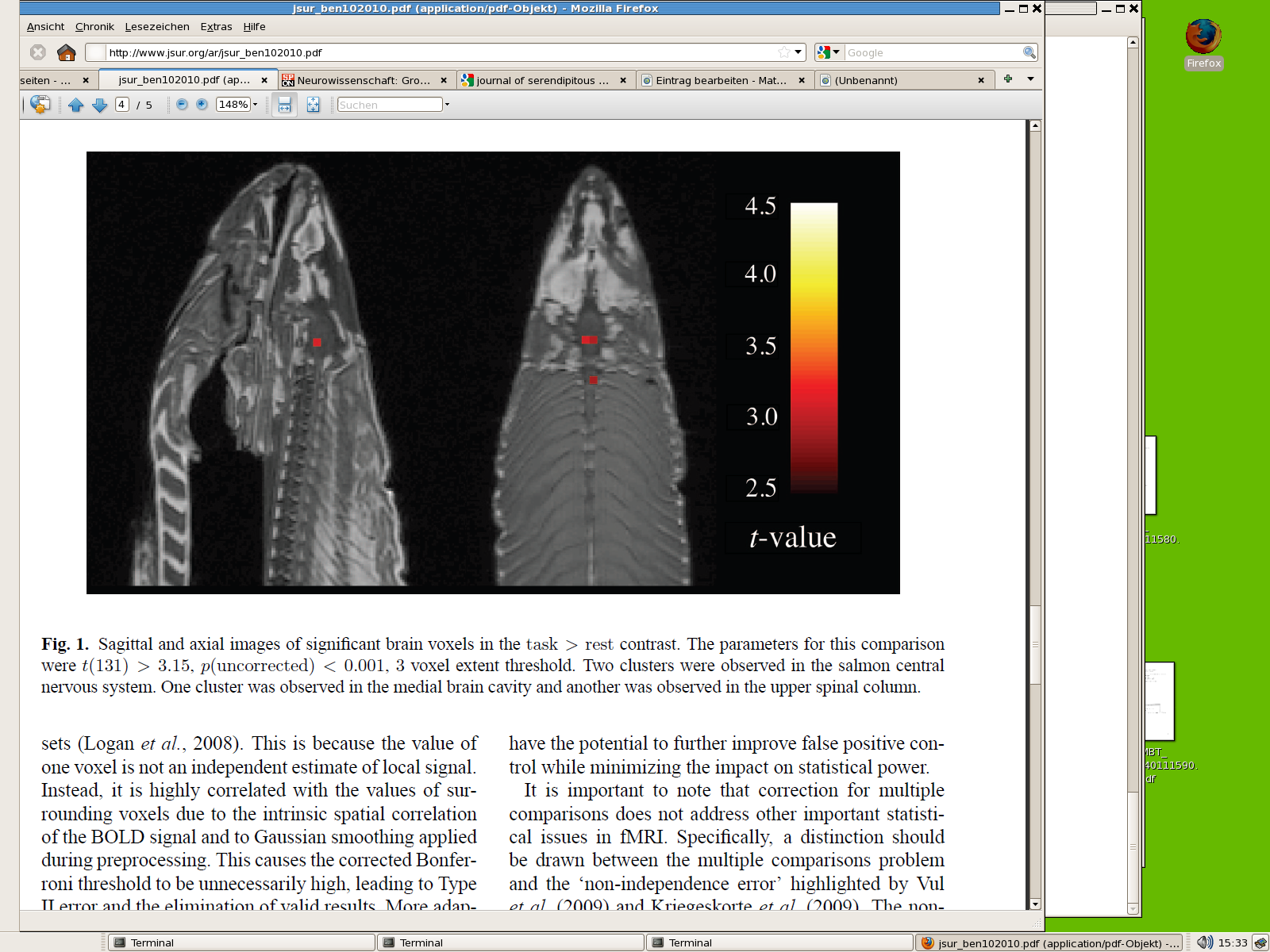The width and height of the screenshot is (1270, 952).
Task: Go to previous PDF page with up arrow
Action: click(x=76, y=105)
